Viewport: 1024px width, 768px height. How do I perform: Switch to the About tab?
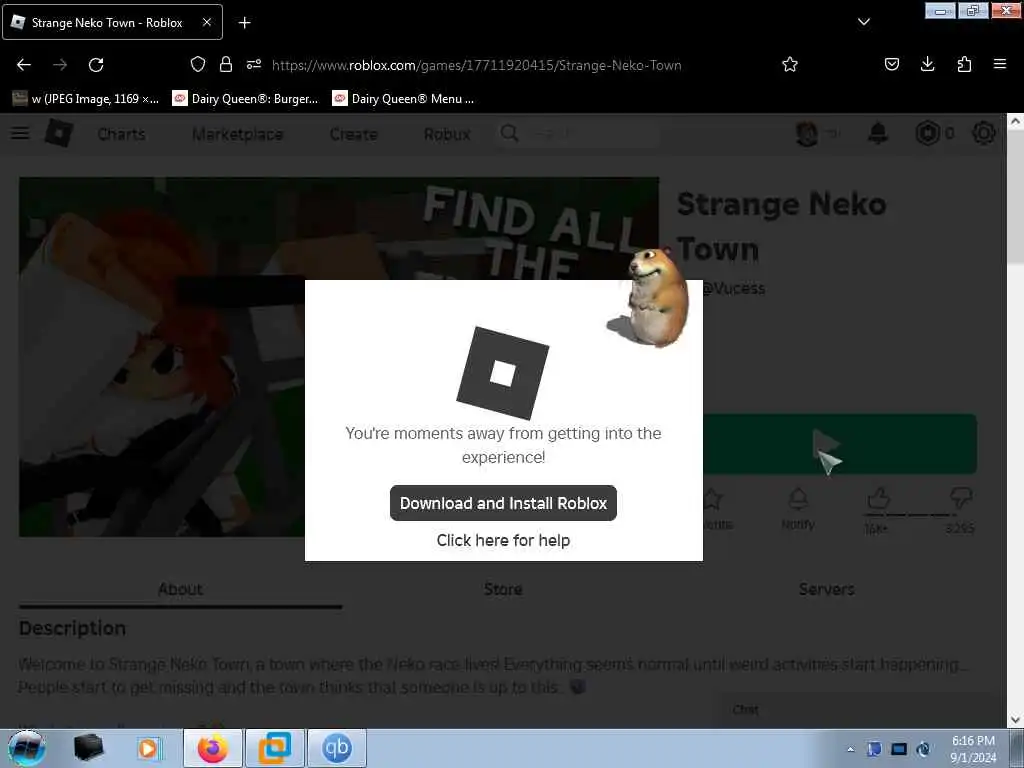(x=180, y=589)
